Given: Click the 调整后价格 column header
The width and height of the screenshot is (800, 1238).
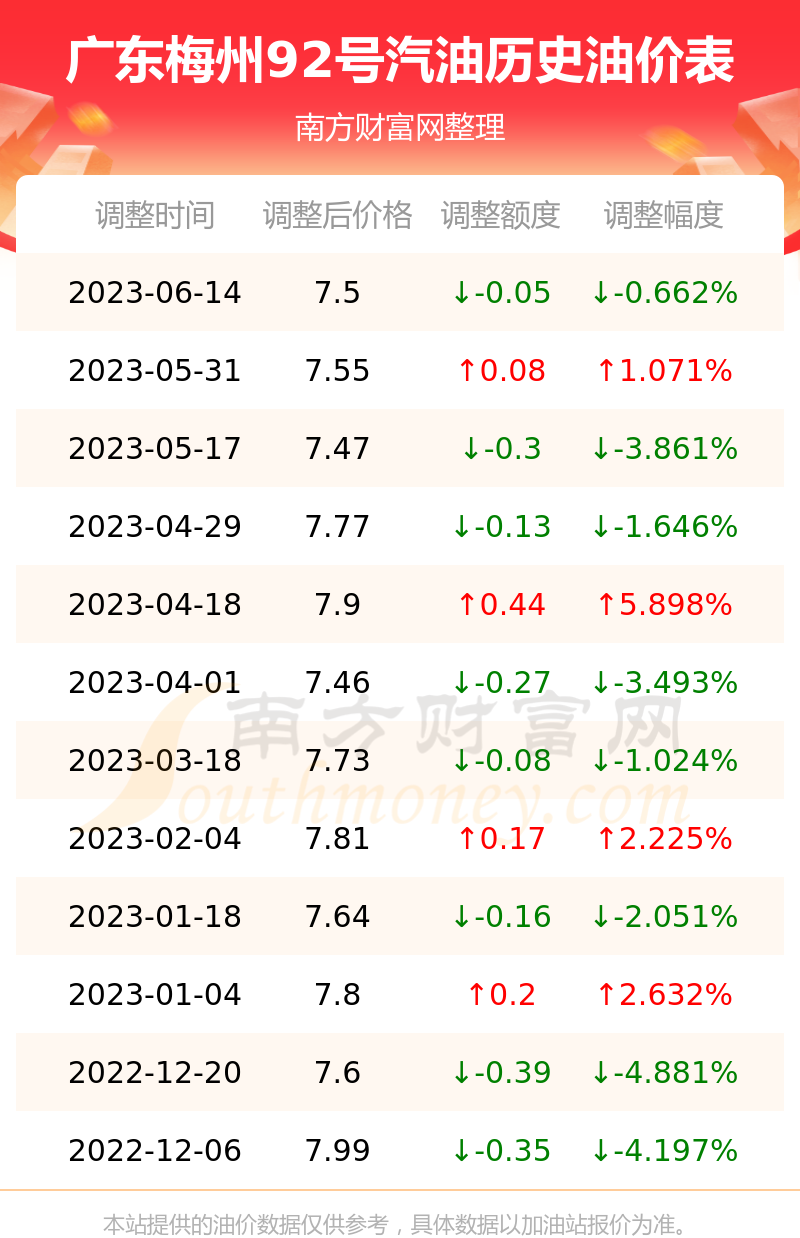Looking at the screenshot, I should 338,215.
